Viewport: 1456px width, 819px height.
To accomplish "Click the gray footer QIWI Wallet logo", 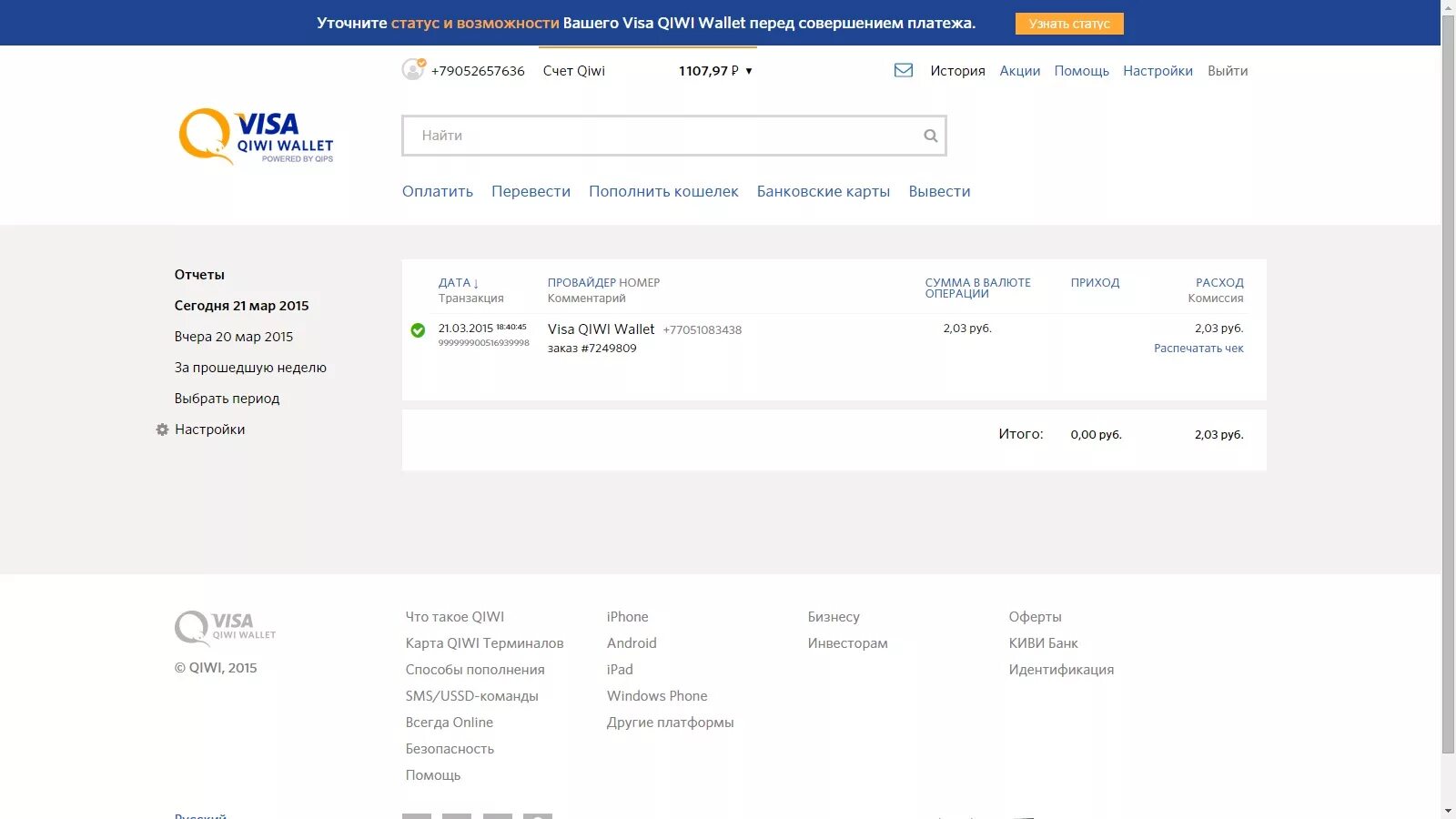I will (225, 628).
